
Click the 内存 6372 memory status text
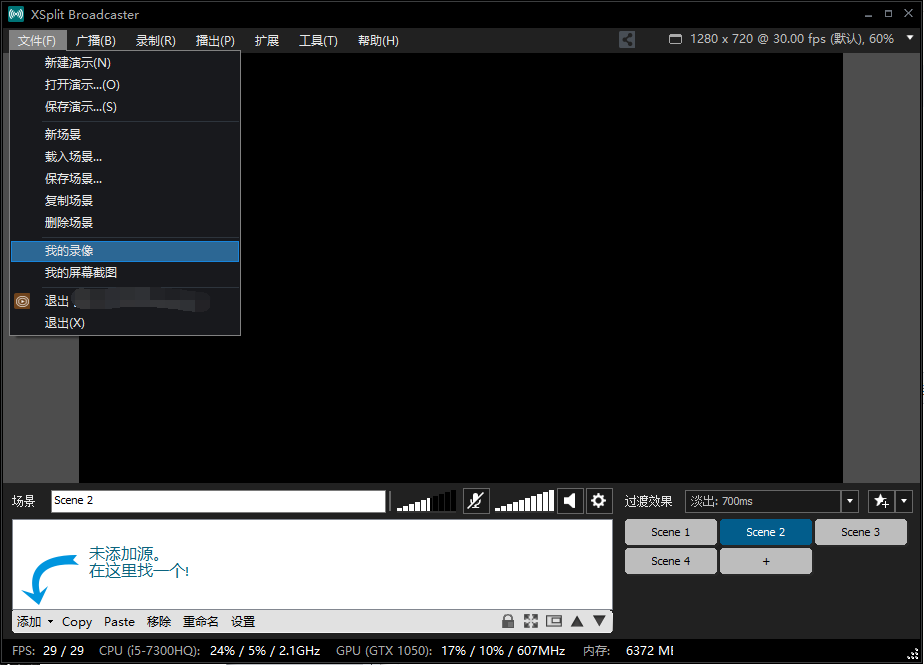628,651
